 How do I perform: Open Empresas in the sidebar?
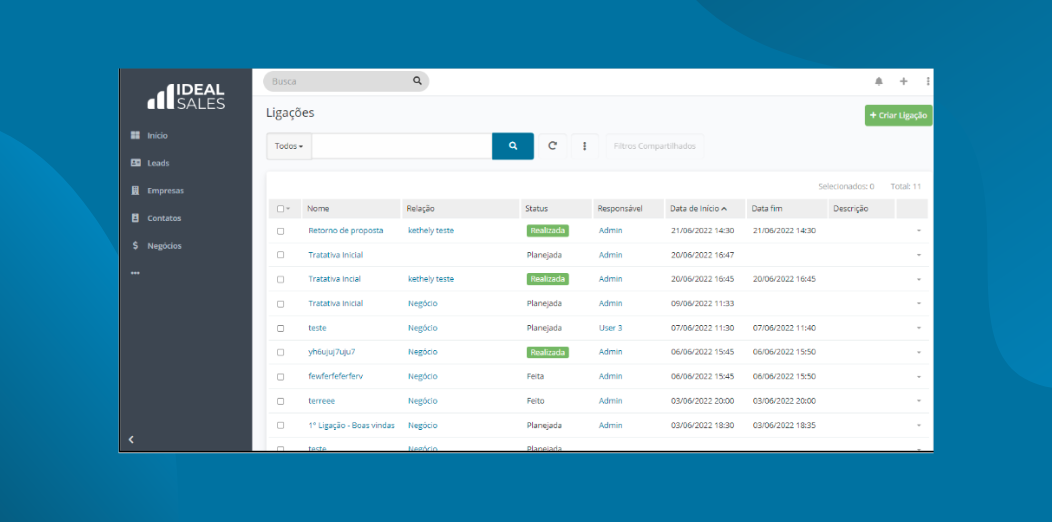(165, 191)
